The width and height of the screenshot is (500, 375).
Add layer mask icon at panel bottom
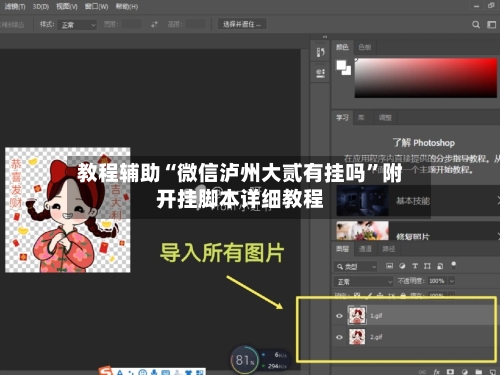(450, 372)
